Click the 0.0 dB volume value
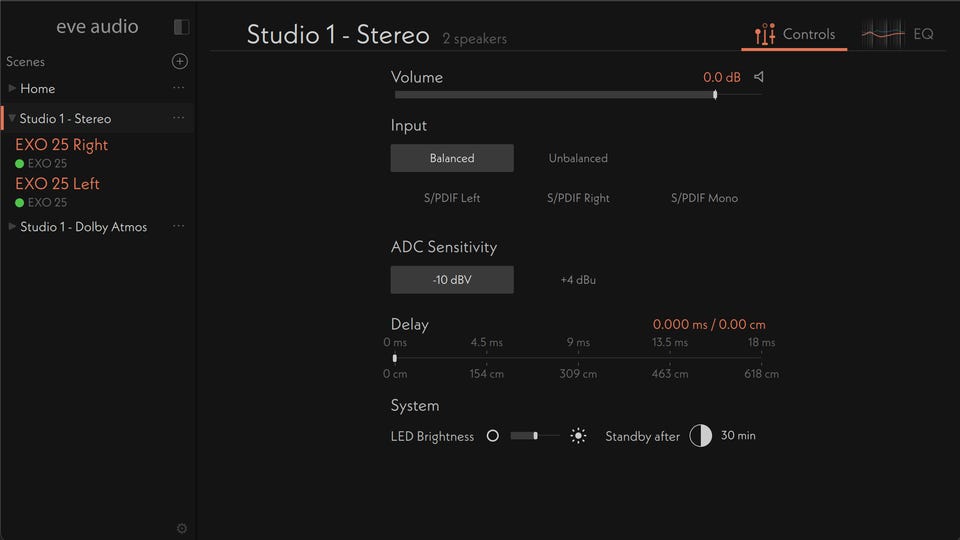The height and width of the screenshot is (540, 960). click(x=721, y=77)
